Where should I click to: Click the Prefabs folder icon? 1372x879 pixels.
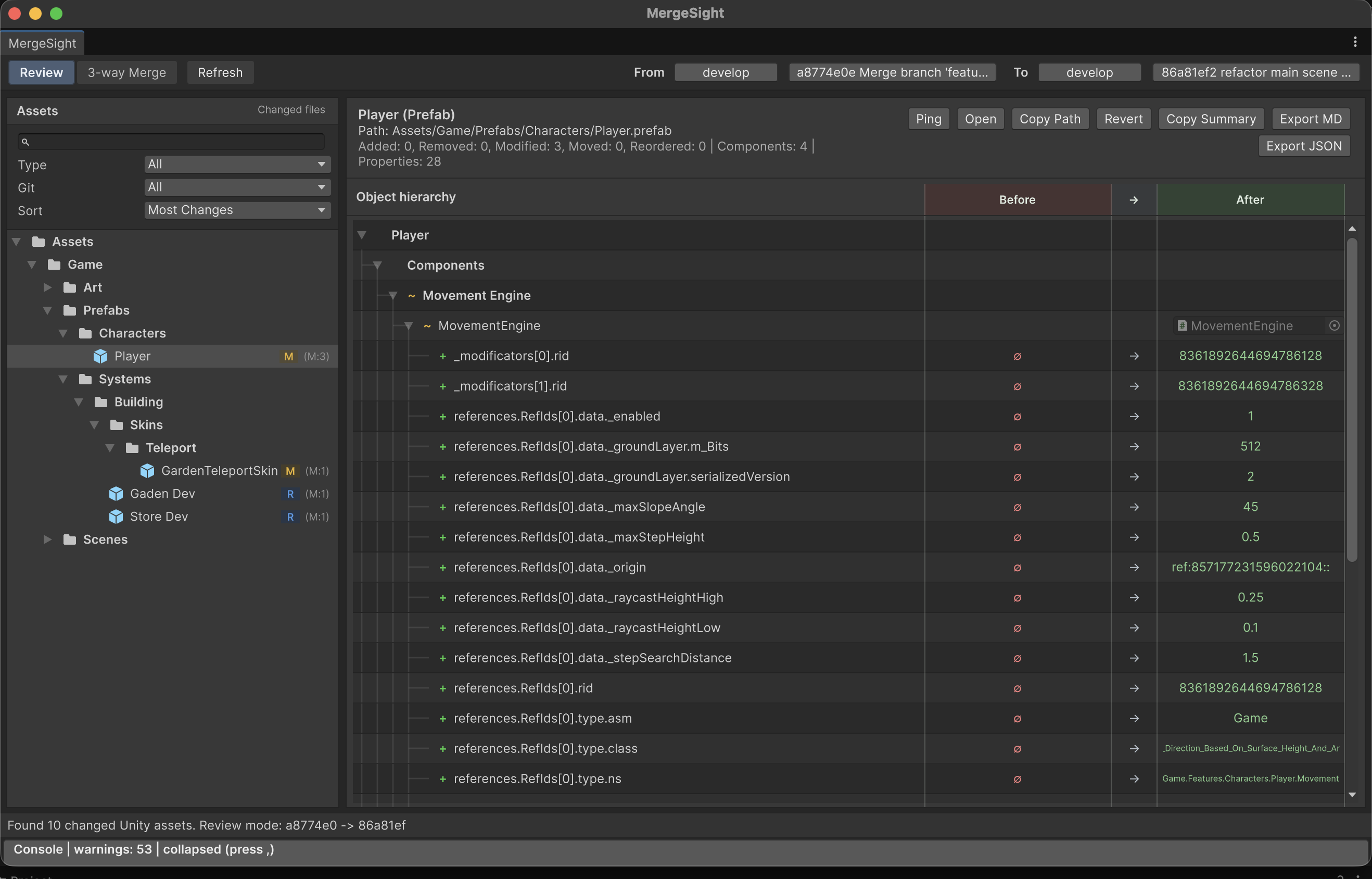click(70, 310)
